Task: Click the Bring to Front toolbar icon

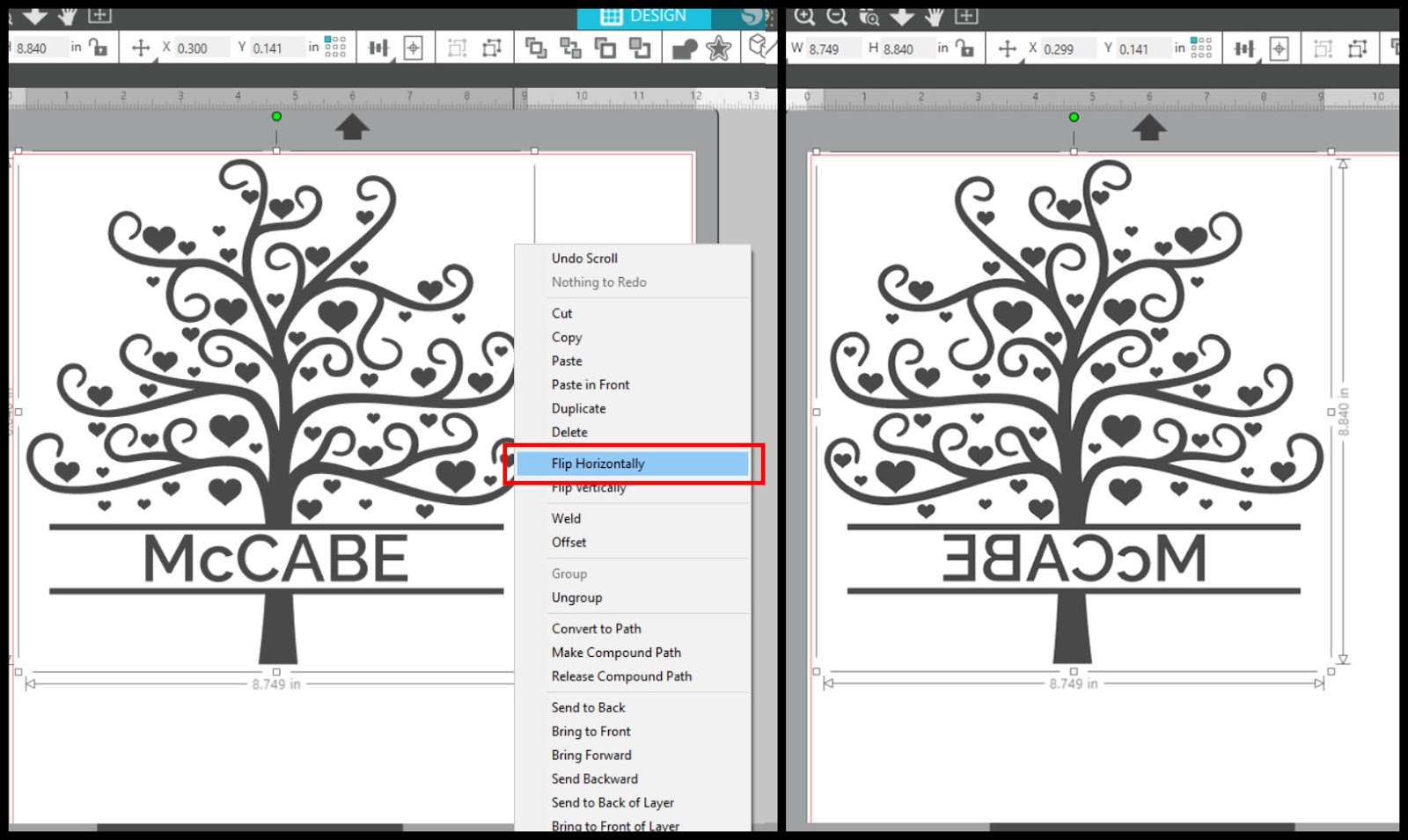Action: pos(535,47)
